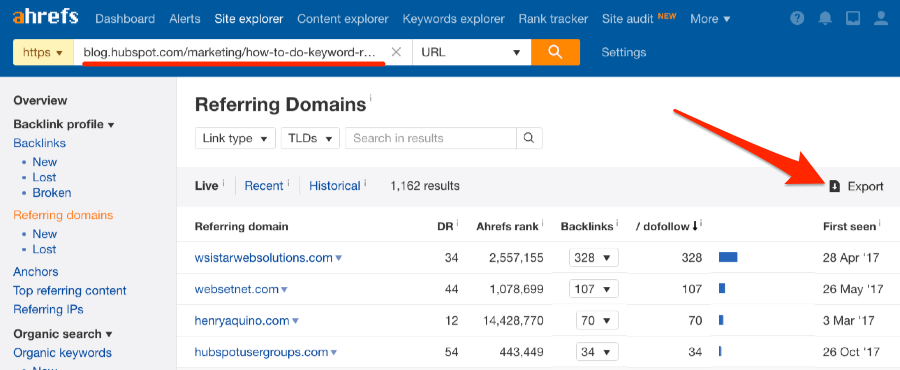
Task: Open Top referring content in sidebar
Action: click(x=70, y=291)
